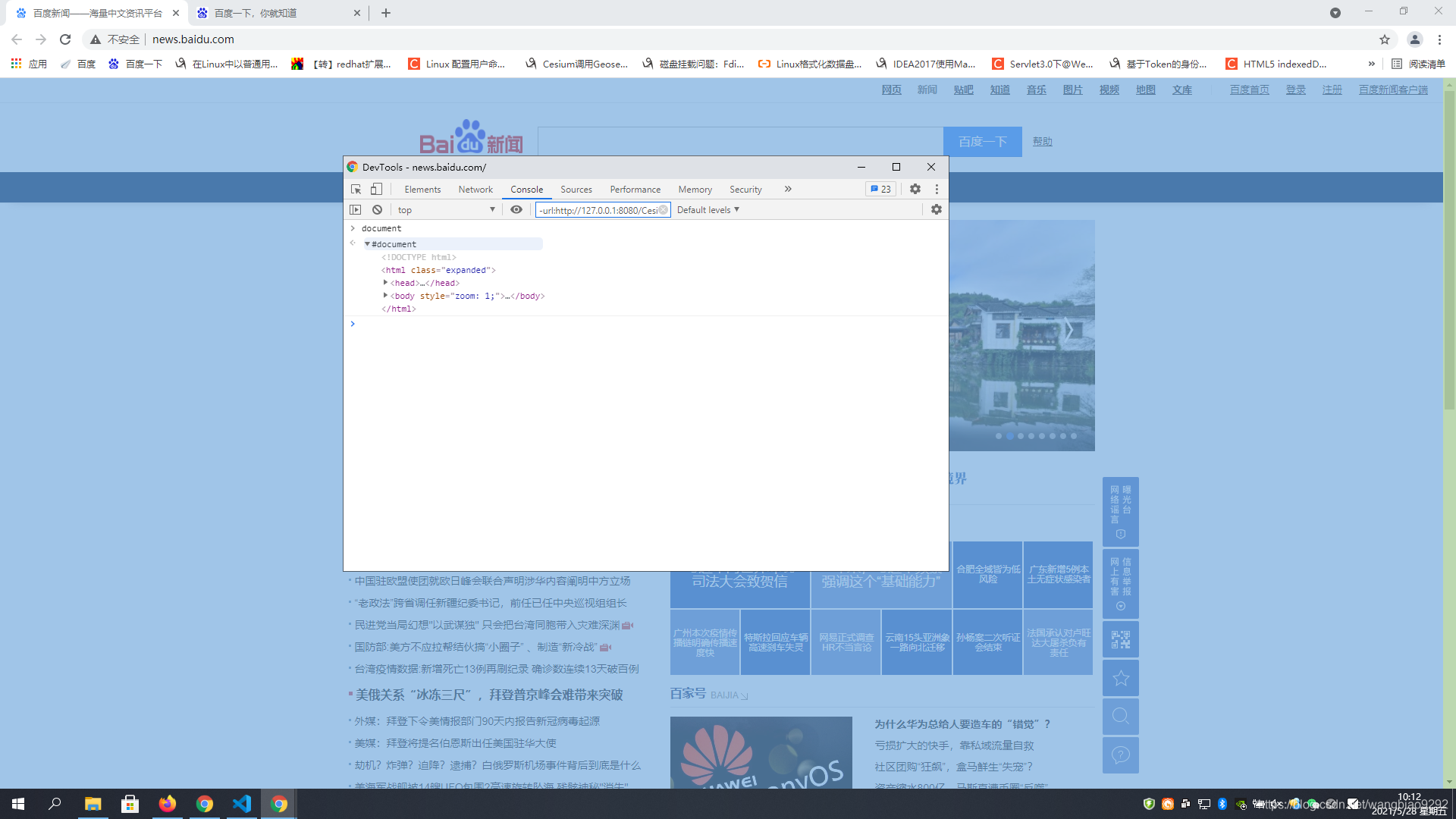Click the url filter input field

coord(600,210)
